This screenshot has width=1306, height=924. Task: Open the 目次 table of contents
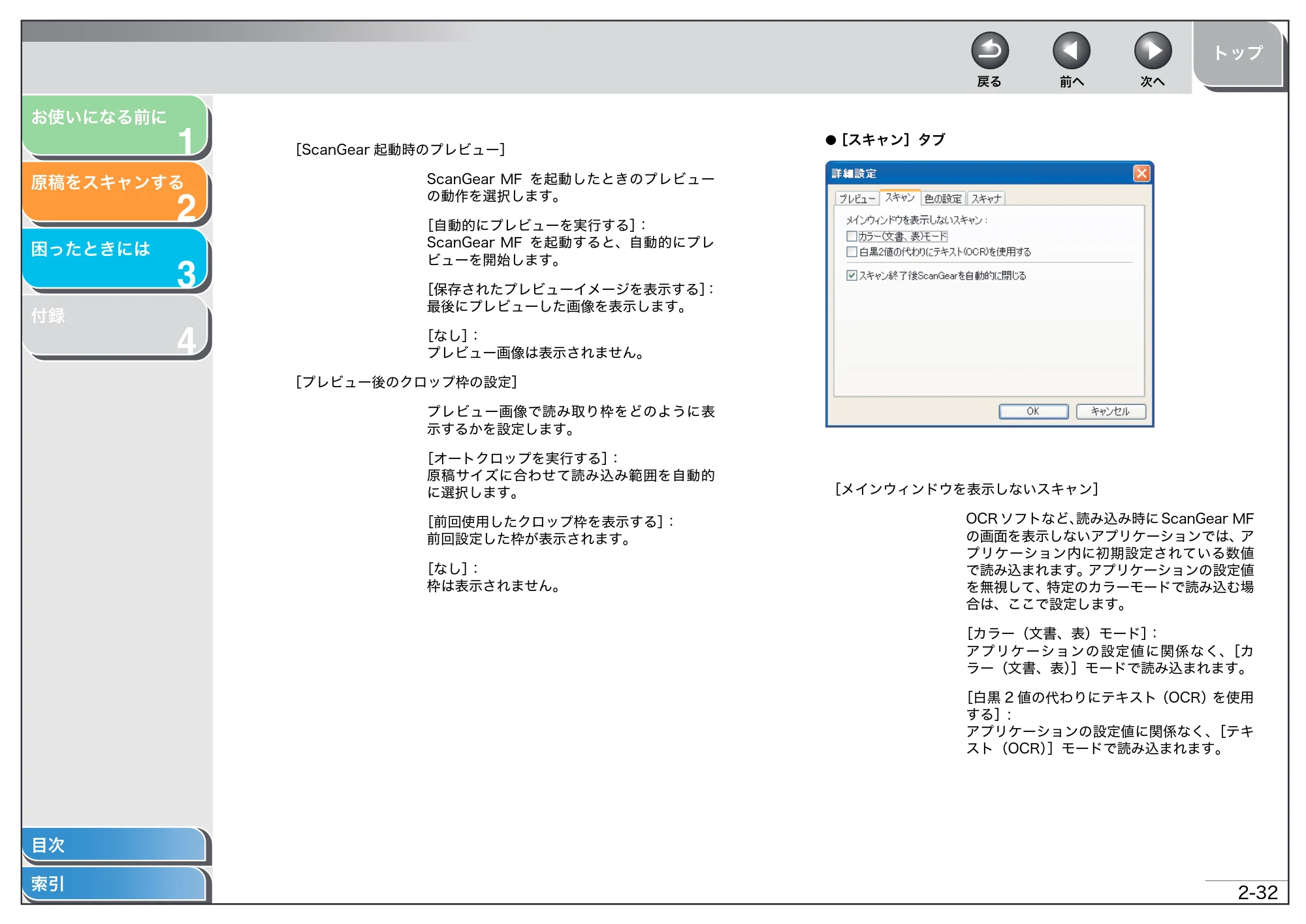(114, 844)
